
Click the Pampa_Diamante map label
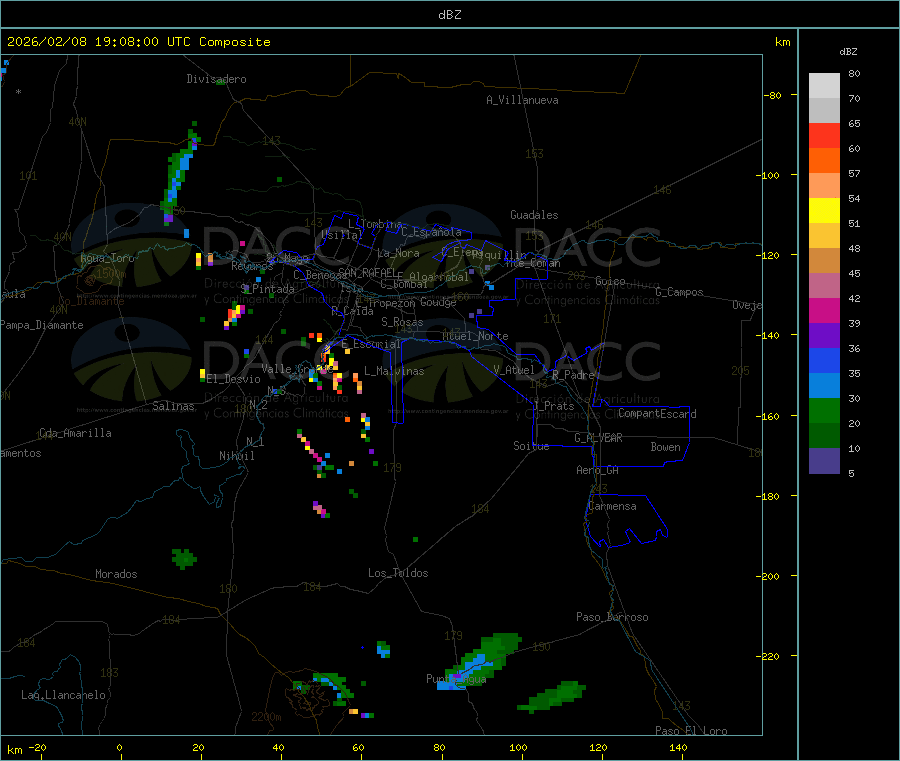coord(42,325)
